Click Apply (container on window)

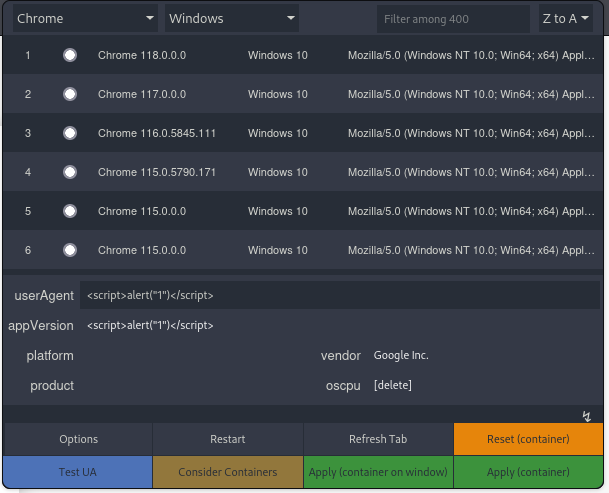(x=378, y=472)
